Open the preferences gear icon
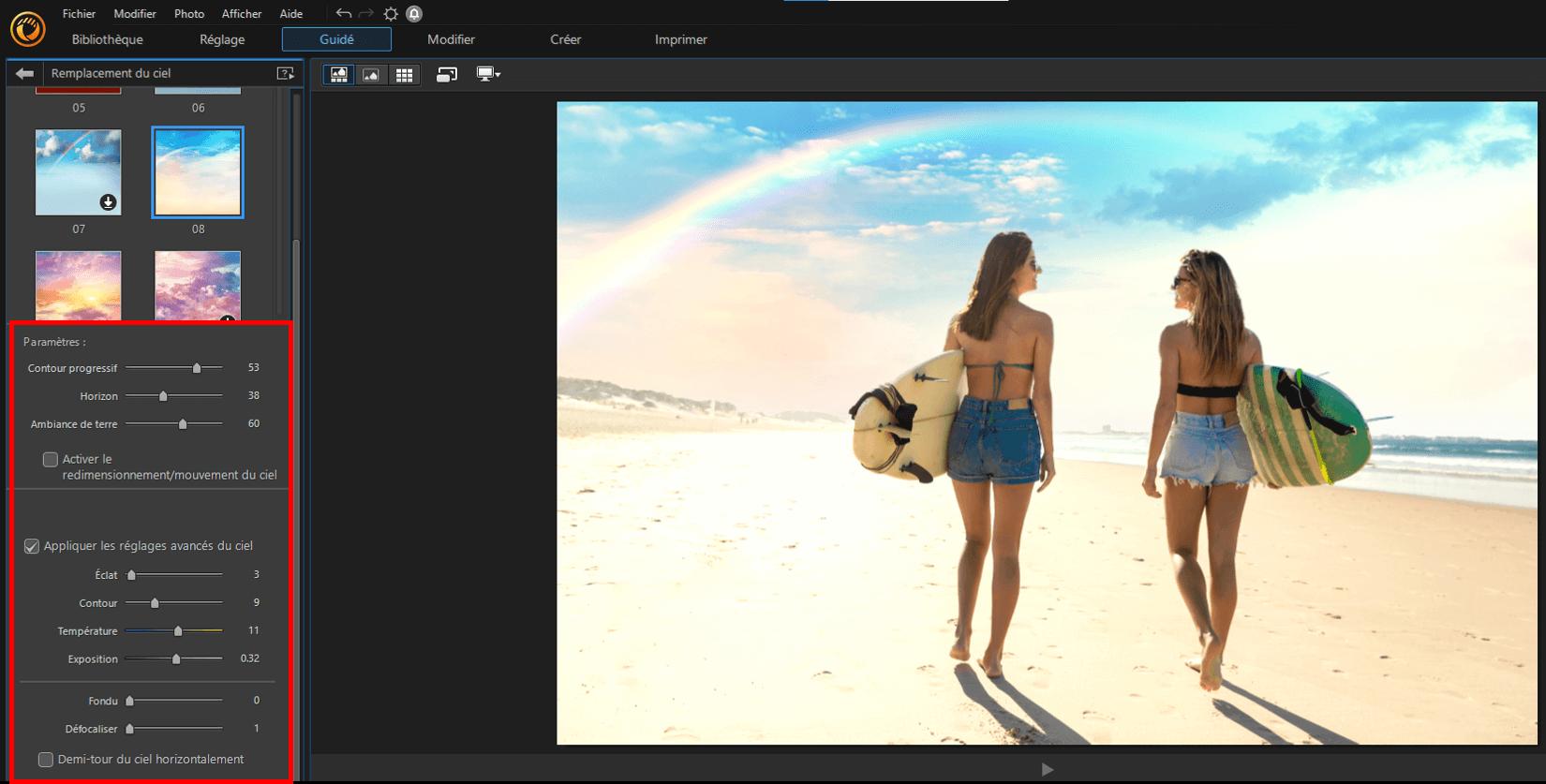 tap(391, 14)
